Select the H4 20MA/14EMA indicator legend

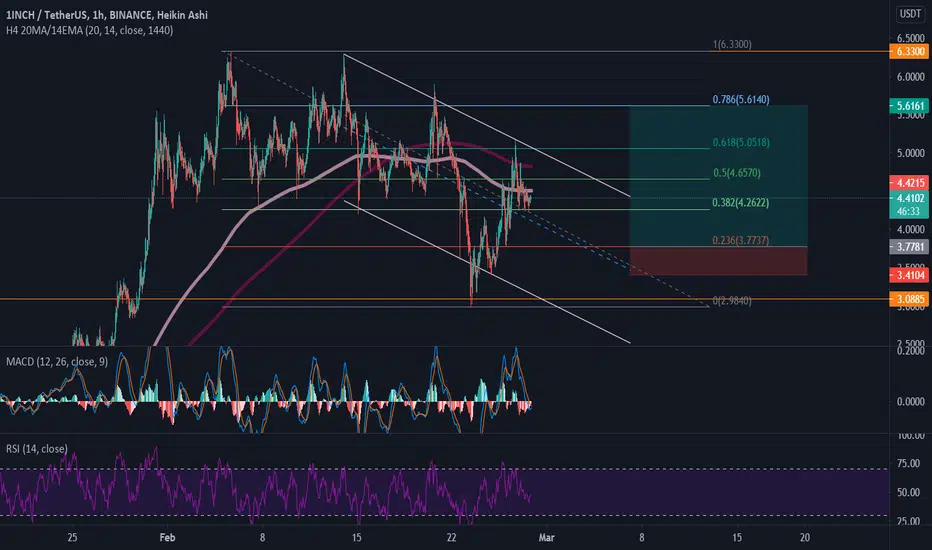(89, 30)
